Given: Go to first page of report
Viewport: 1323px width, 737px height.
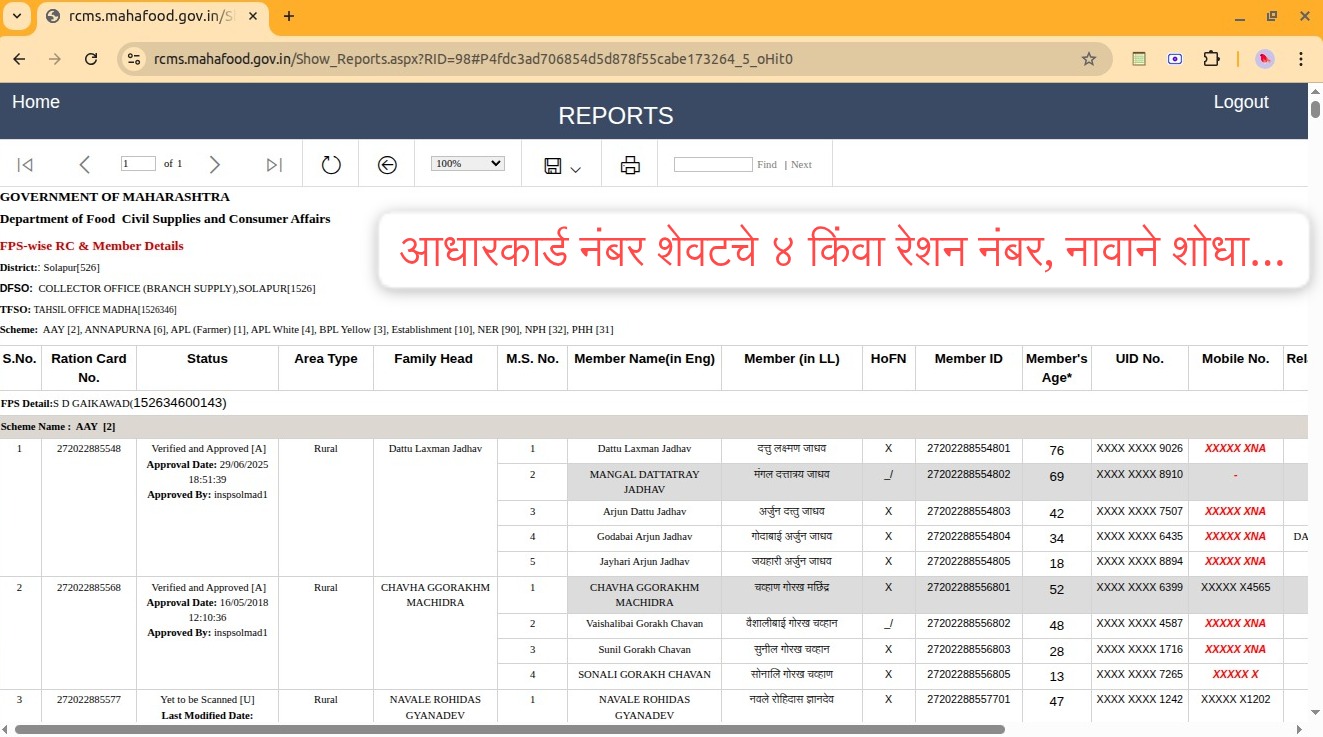Looking at the screenshot, I should point(26,165).
